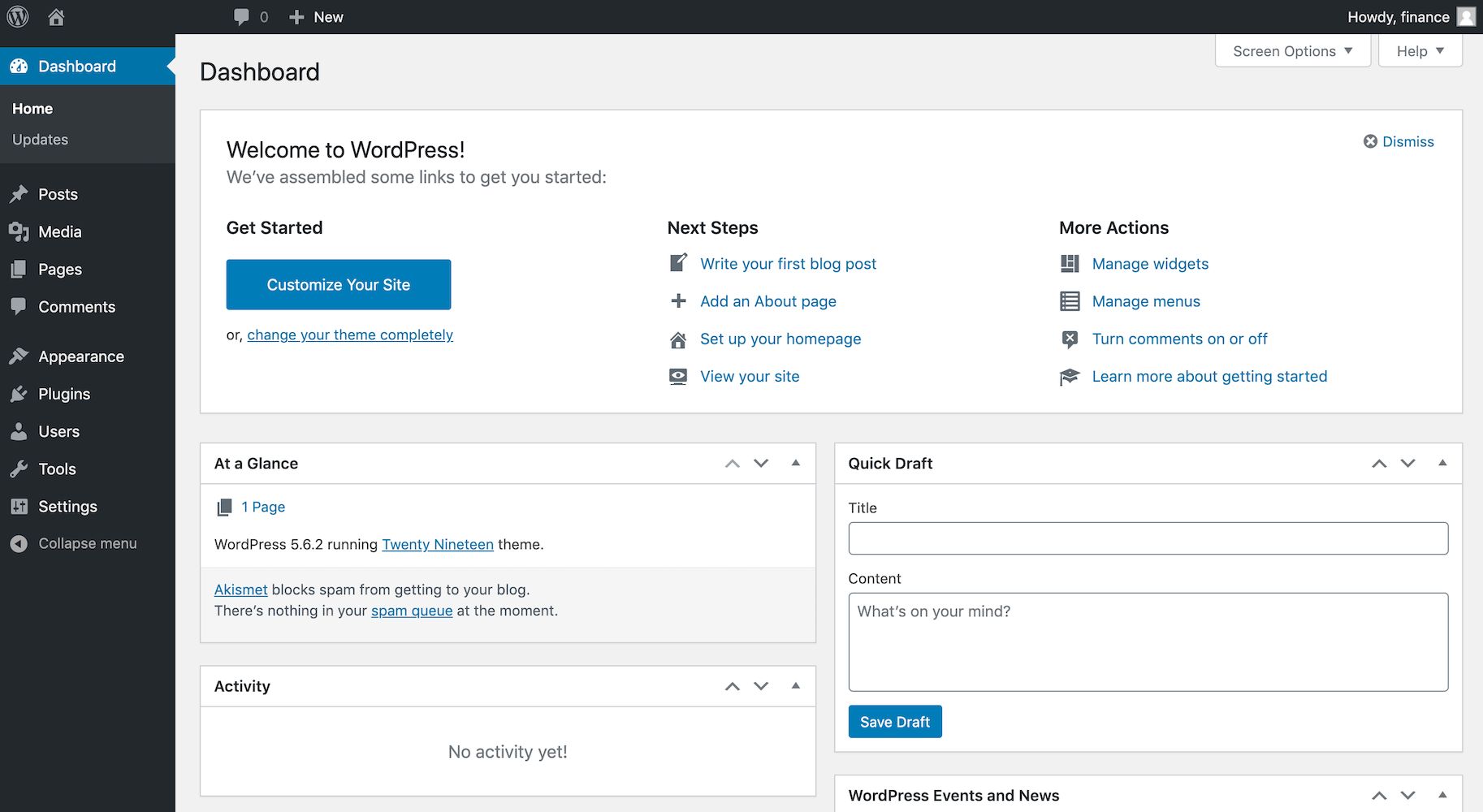Screen dimensions: 1483x812
Task: Move Quick Draft panel down
Action: pyautogui.click(x=1408, y=464)
